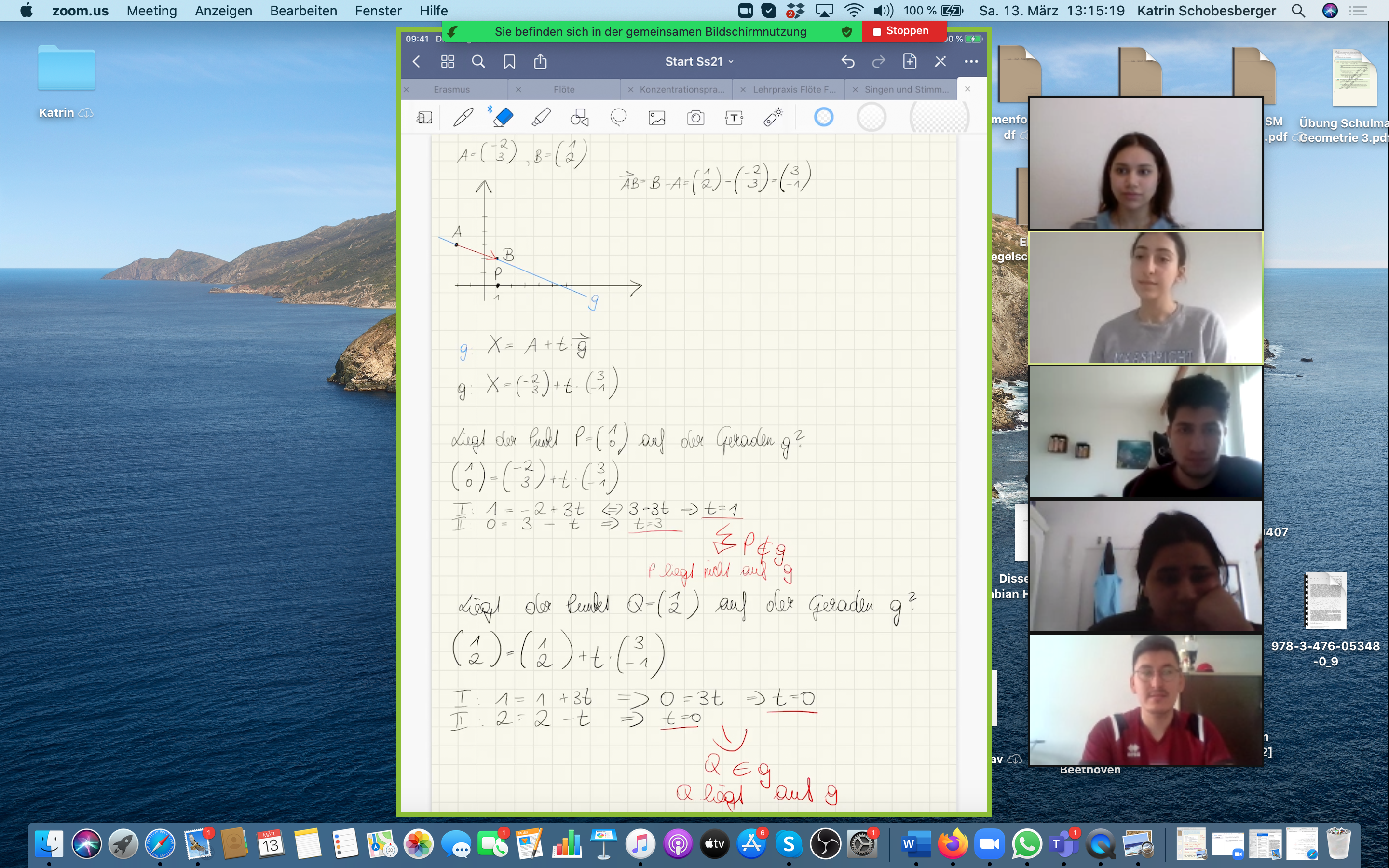Open the volume control in the menu bar

tap(884, 10)
